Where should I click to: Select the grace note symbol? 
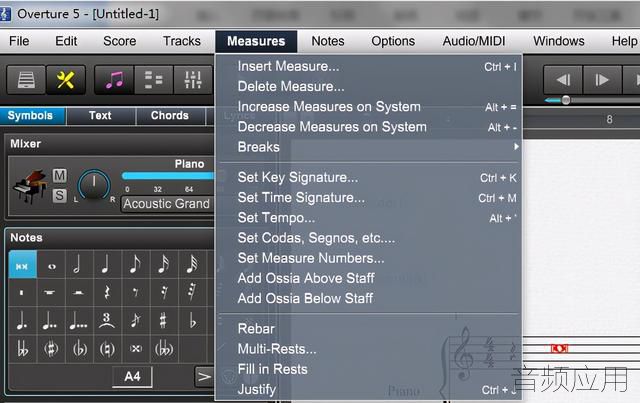[136, 321]
